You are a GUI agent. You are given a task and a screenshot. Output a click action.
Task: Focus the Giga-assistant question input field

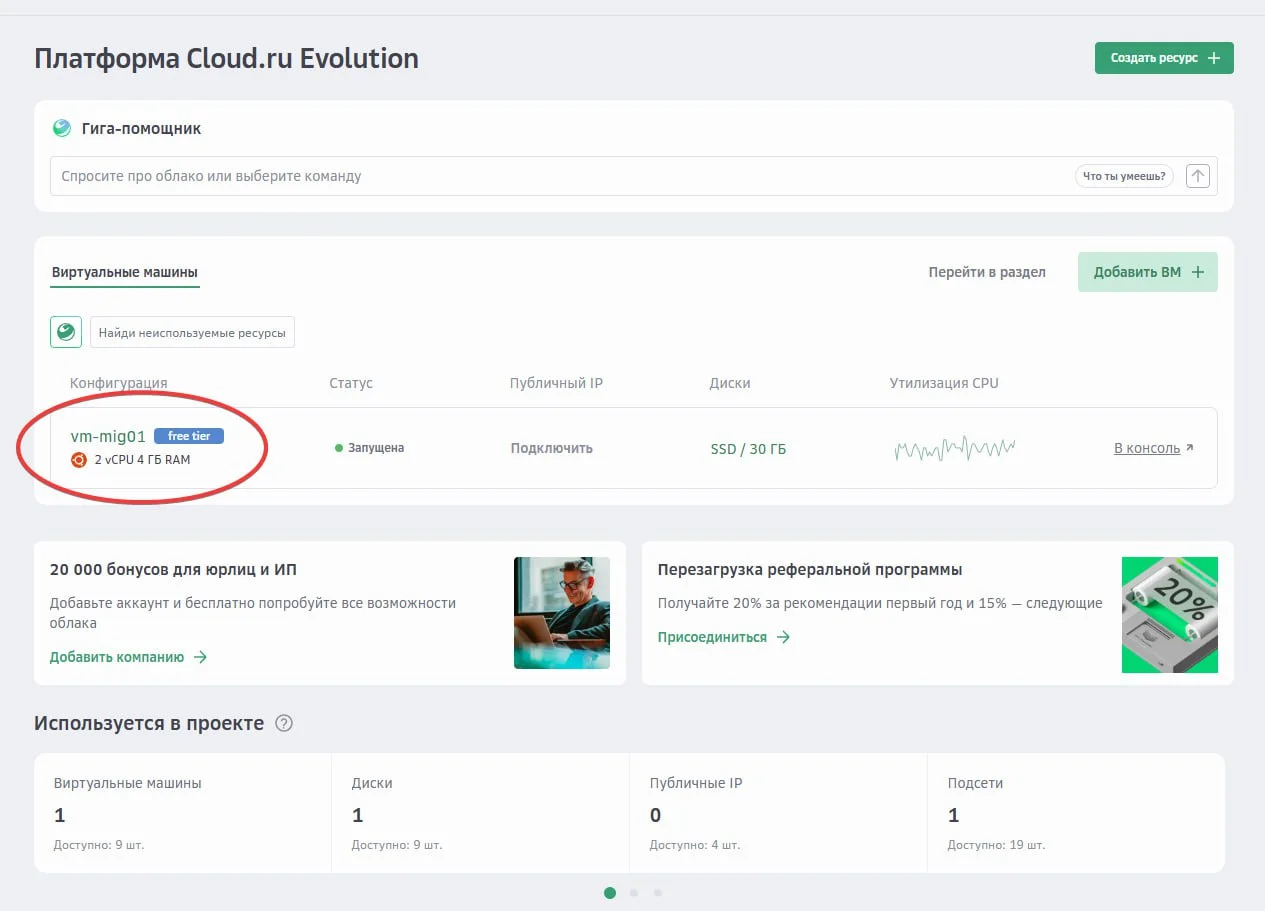point(560,176)
